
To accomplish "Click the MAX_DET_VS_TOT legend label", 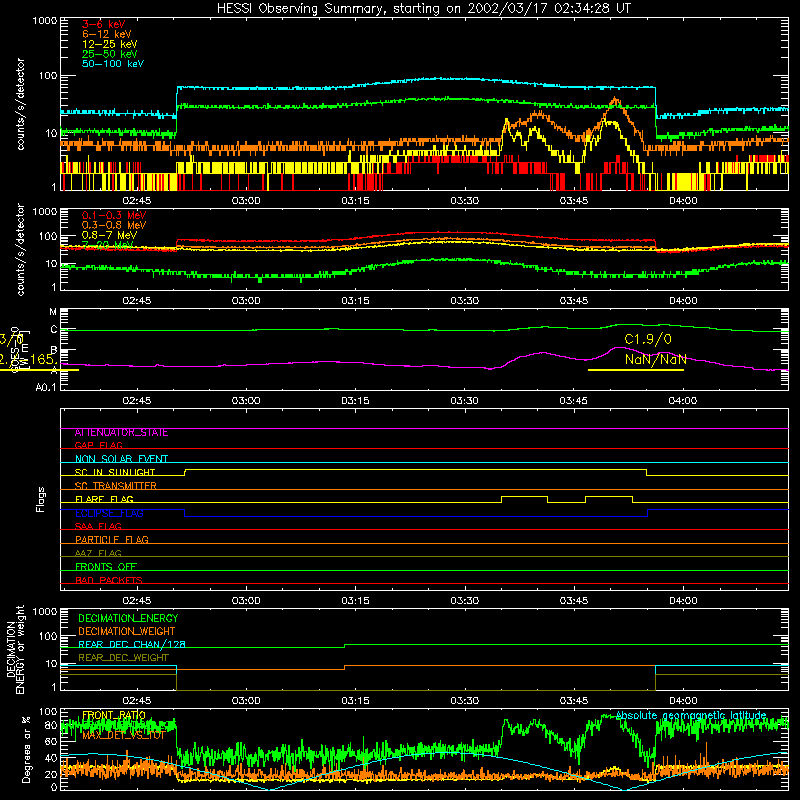I will (x=123, y=736).
